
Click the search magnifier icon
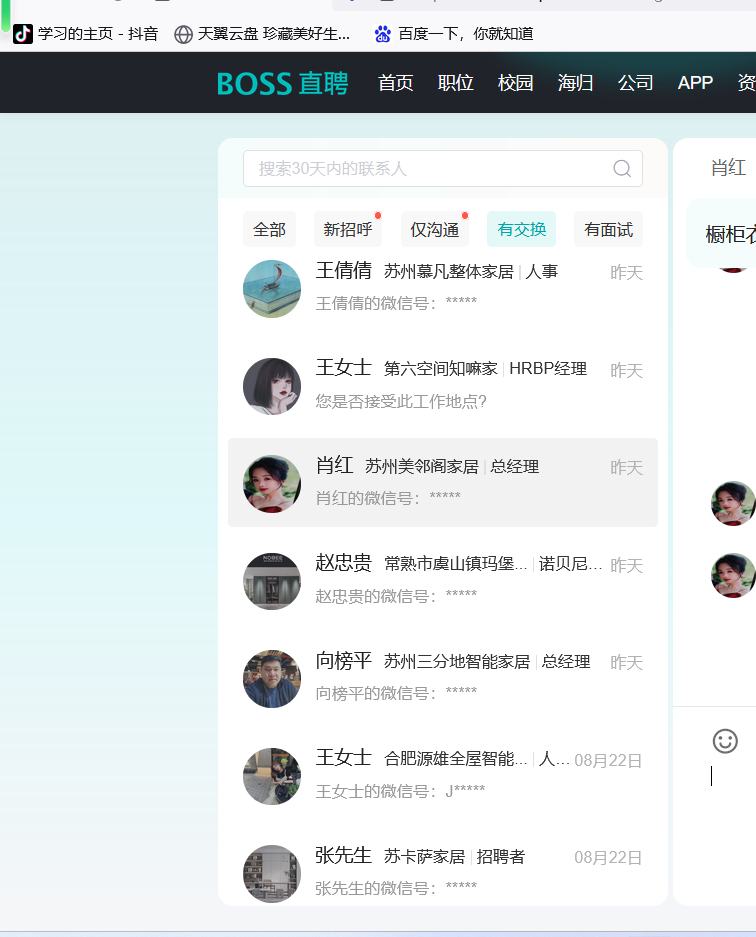click(x=622, y=169)
